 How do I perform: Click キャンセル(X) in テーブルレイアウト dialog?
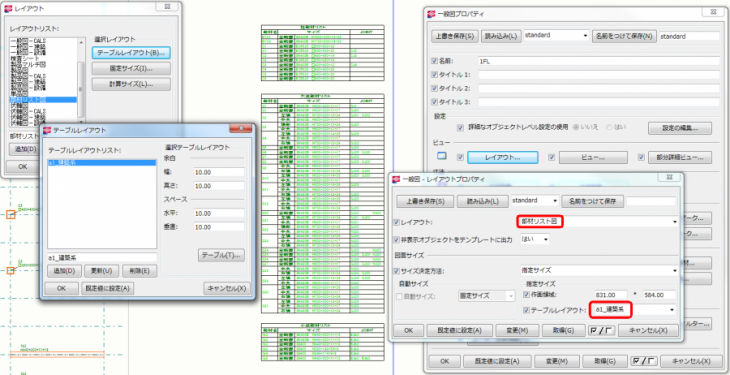point(227,288)
